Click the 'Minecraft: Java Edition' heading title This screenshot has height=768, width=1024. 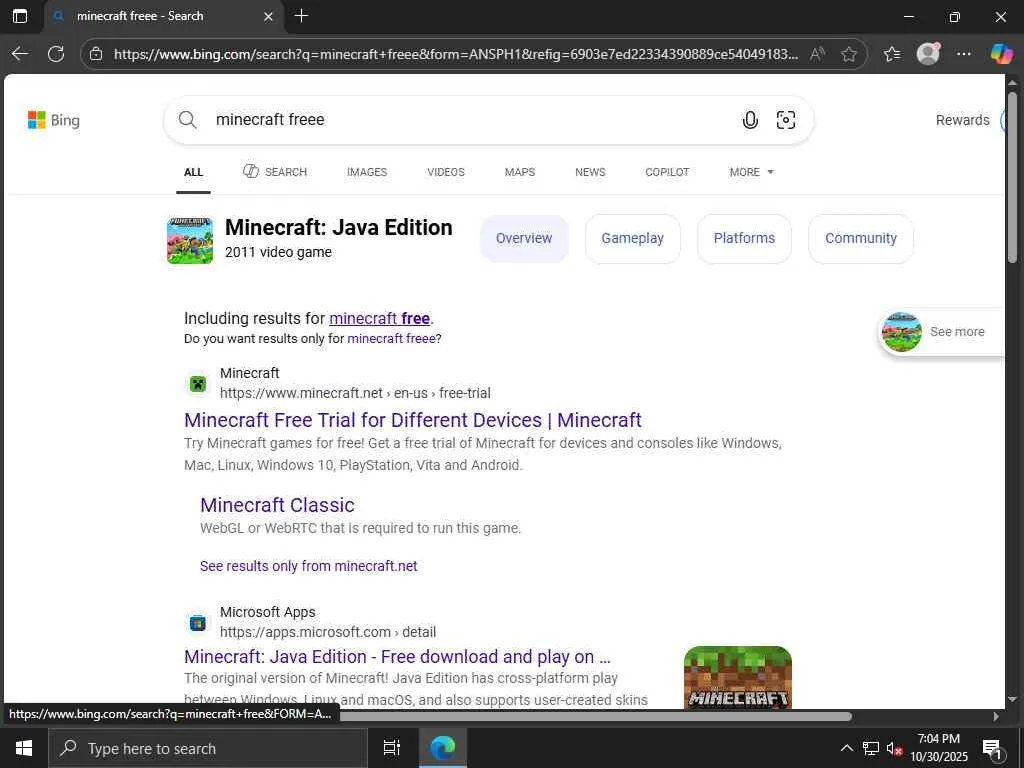(338, 227)
